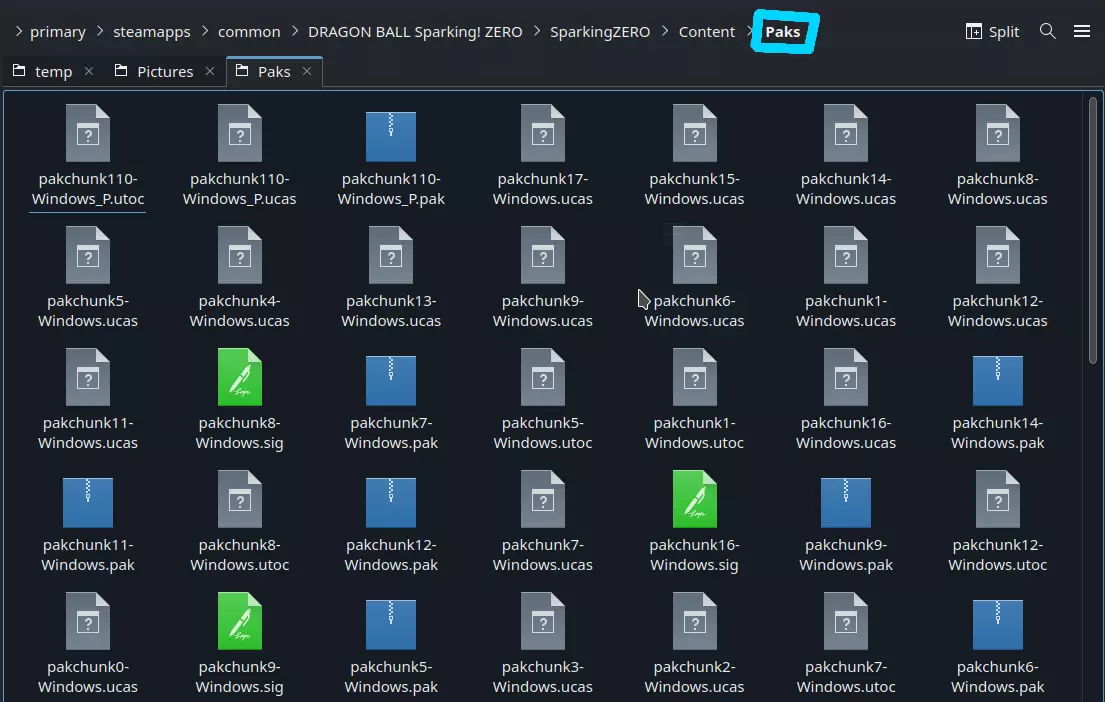Select pakchunk9-Windows.sig signature icon

240,621
